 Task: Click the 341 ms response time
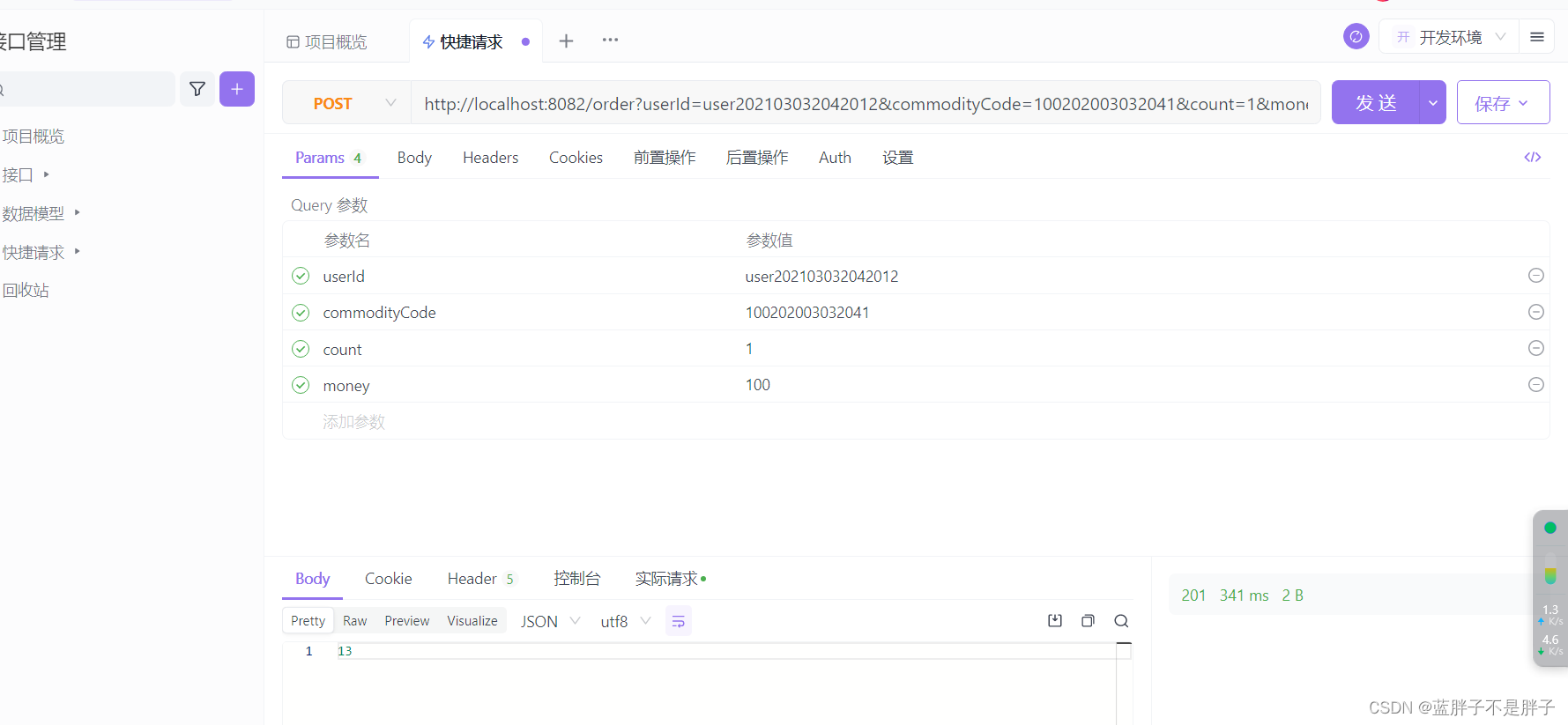(1244, 596)
